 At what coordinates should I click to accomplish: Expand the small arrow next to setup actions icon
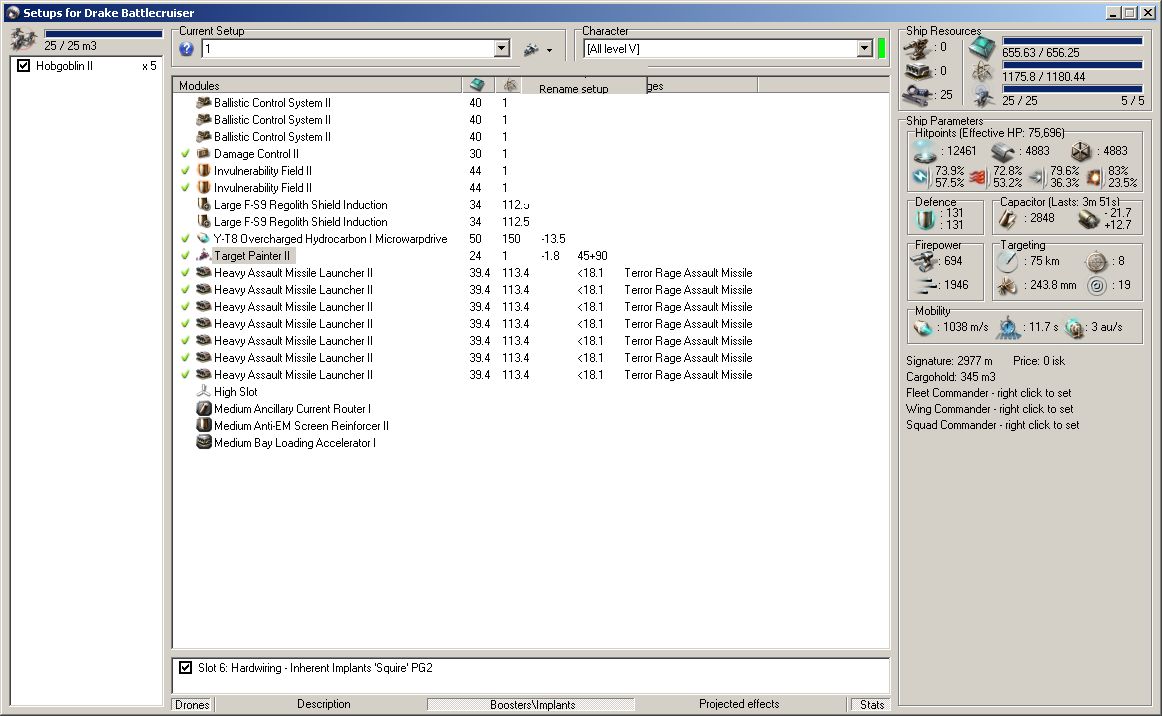click(549, 50)
